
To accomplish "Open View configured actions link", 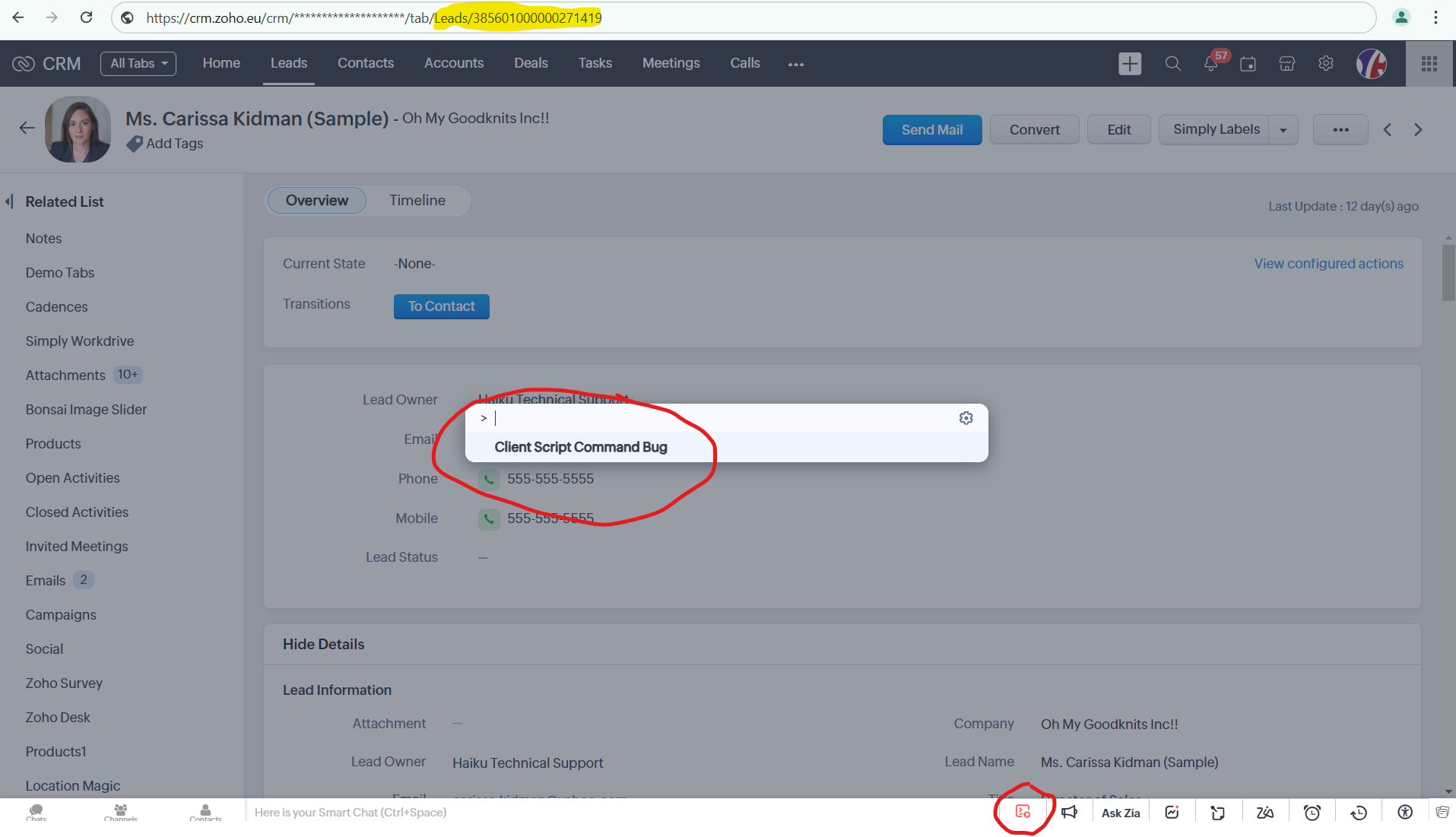I will 1329,264.
